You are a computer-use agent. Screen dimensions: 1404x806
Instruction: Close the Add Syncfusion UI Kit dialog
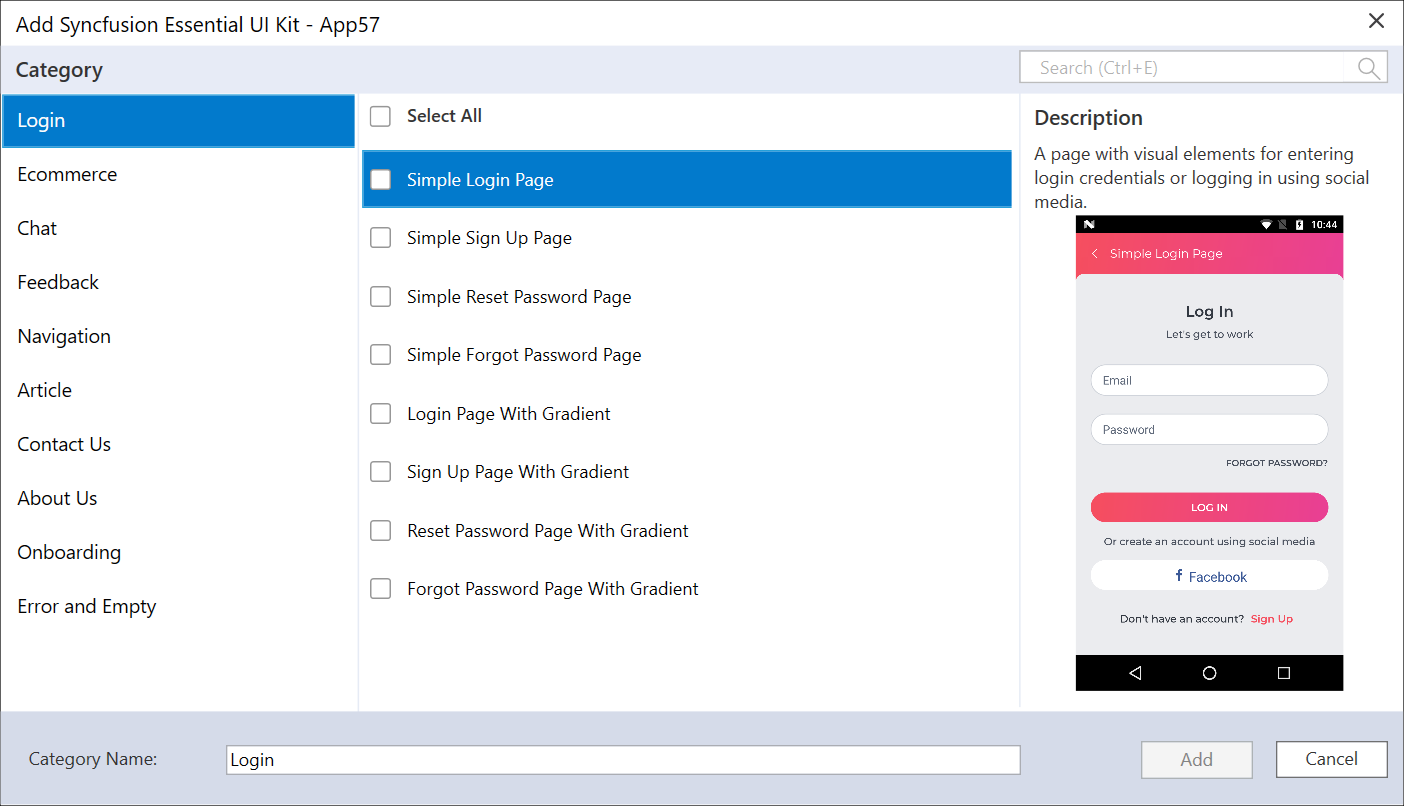click(x=1376, y=21)
